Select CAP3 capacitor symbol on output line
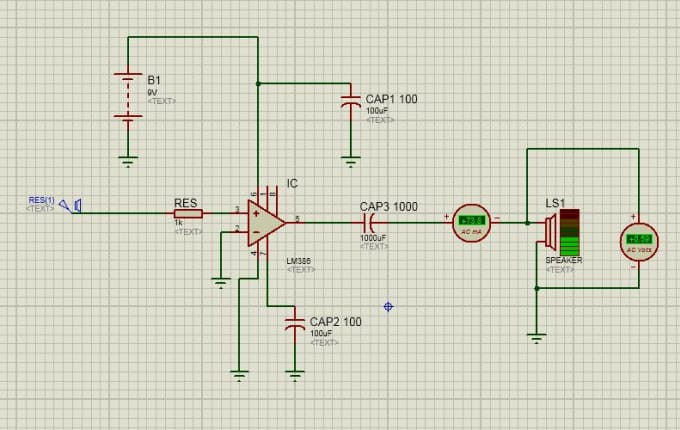Image resolution: width=680 pixels, height=430 pixels. pos(369,223)
